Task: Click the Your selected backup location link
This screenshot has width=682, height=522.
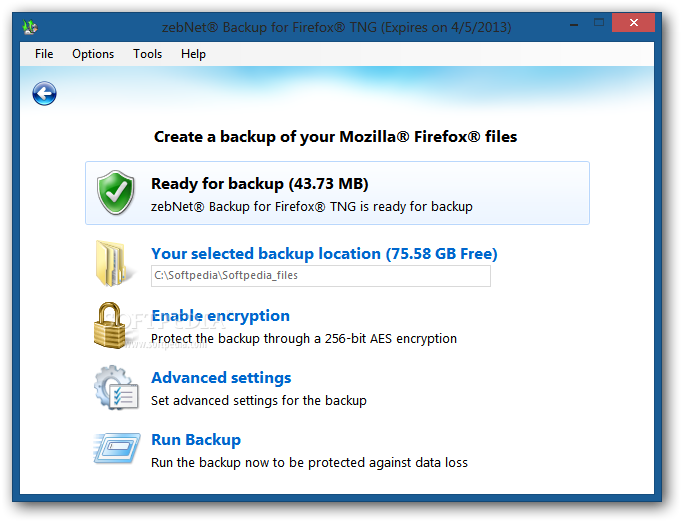Action: tap(324, 254)
